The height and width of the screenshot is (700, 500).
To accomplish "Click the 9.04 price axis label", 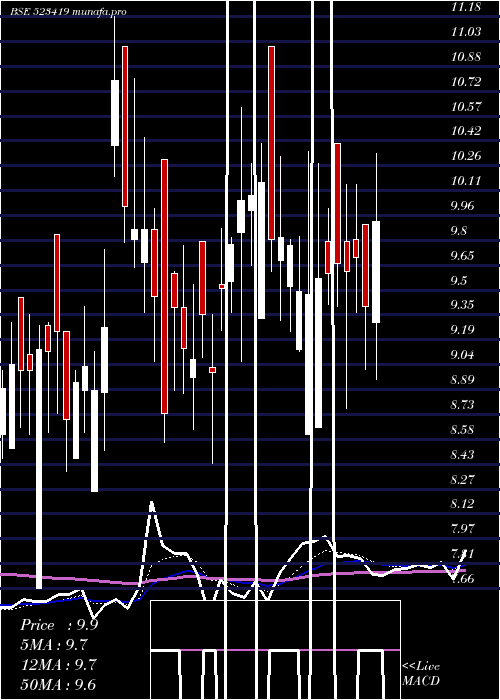I will pyautogui.click(x=463, y=355).
